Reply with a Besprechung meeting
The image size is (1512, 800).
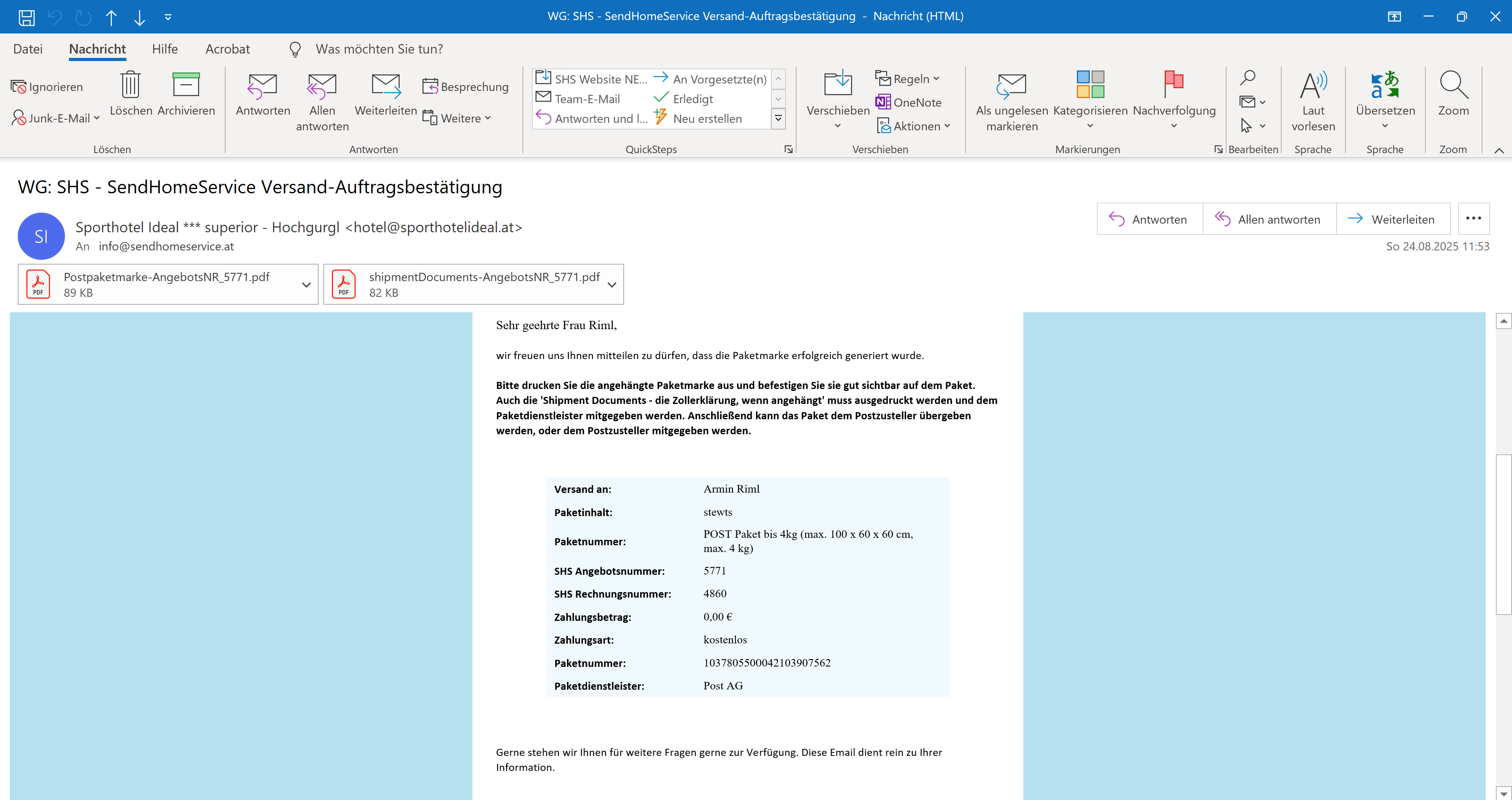click(465, 87)
